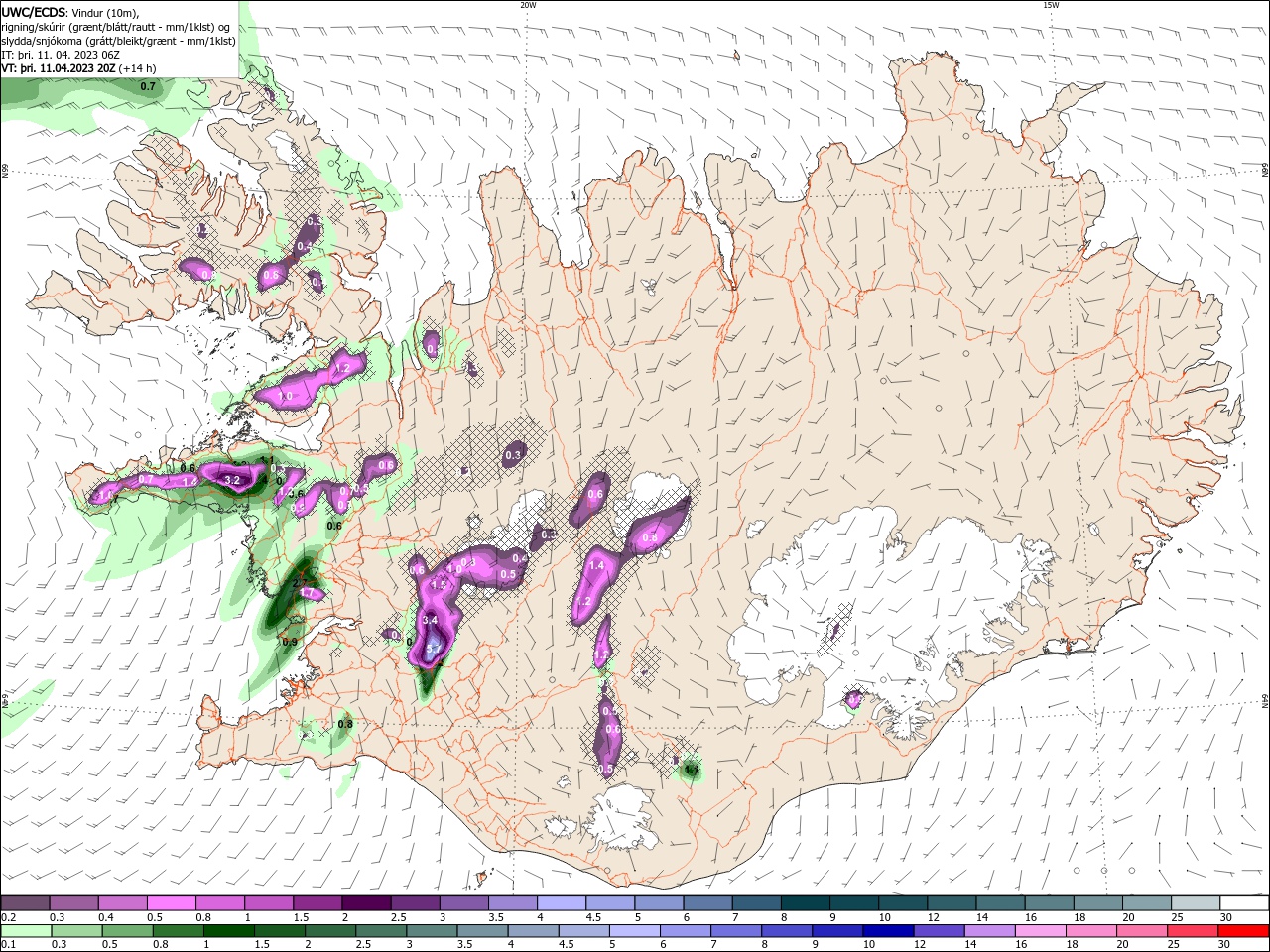Viewport: 1270px width, 952px height.
Task: Pick the 25–30 pale grey snow scale swatch
Action: click(1195, 903)
